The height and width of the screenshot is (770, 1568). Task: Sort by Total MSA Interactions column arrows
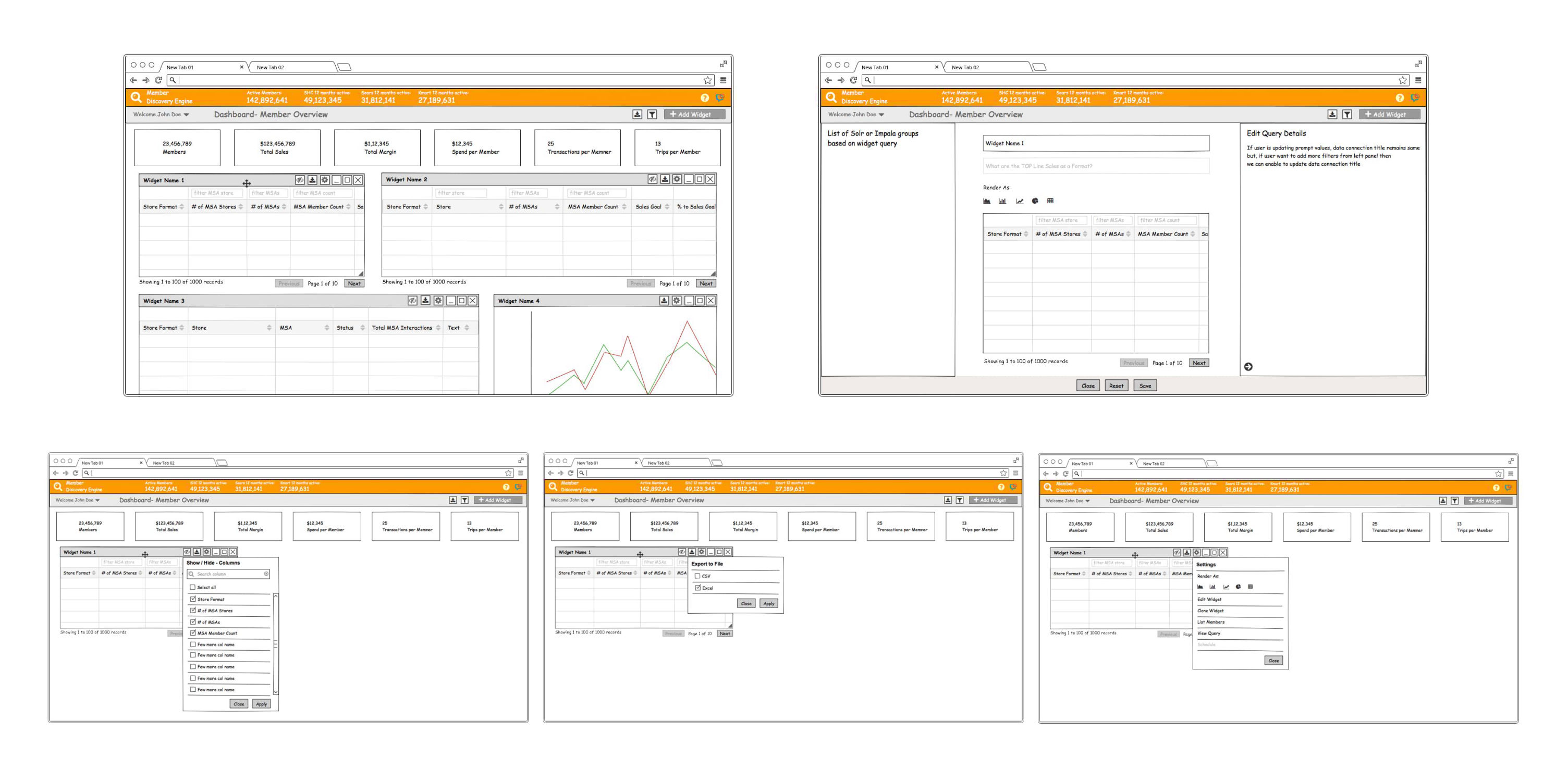coord(438,328)
